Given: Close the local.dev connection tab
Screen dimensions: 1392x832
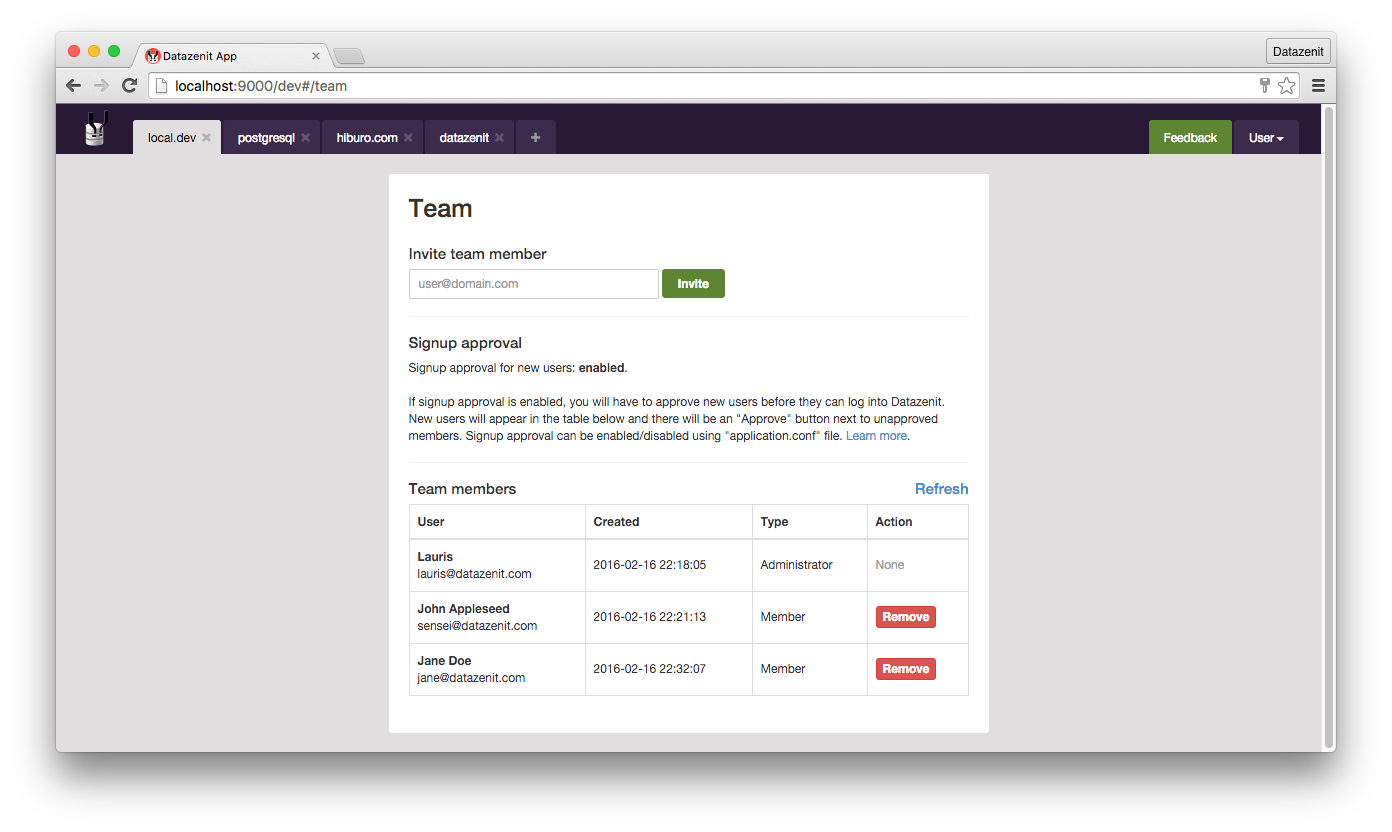Looking at the screenshot, I should click(206, 138).
